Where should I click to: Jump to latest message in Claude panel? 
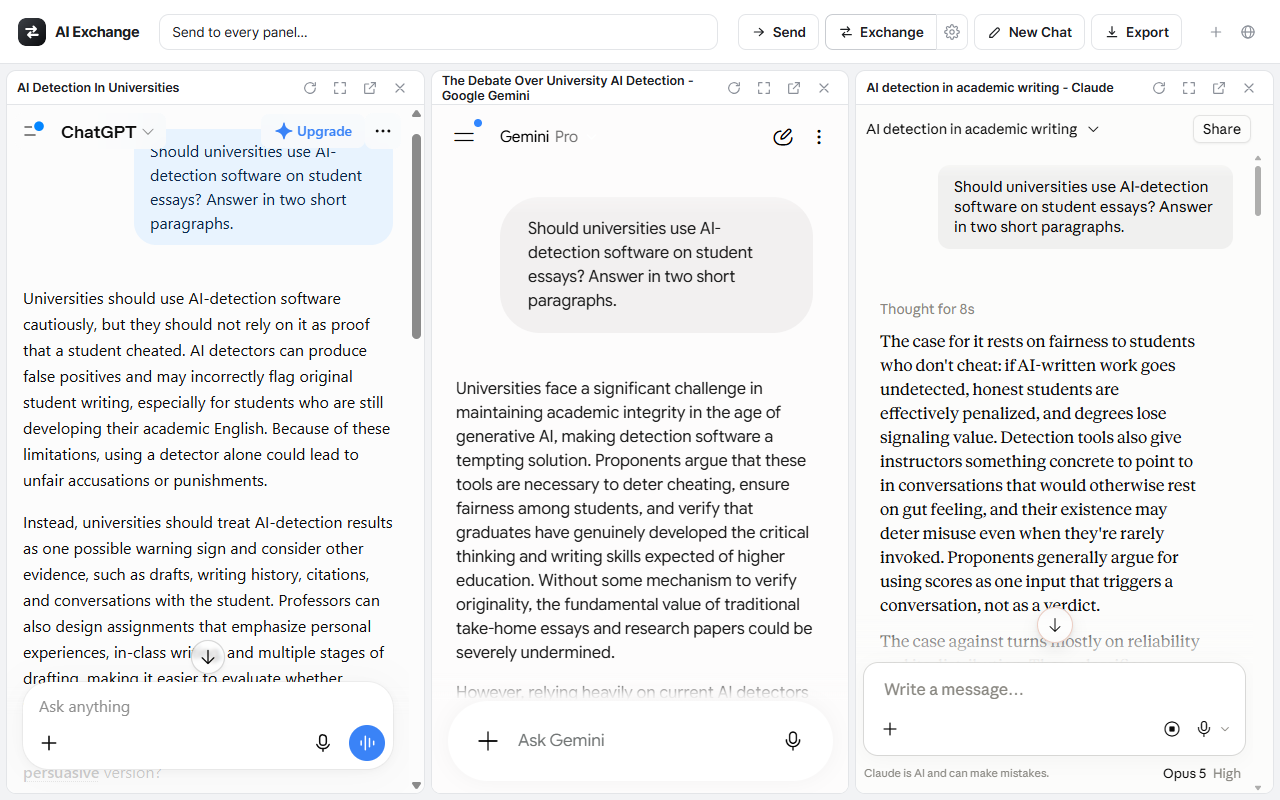(x=1054, y=625)
